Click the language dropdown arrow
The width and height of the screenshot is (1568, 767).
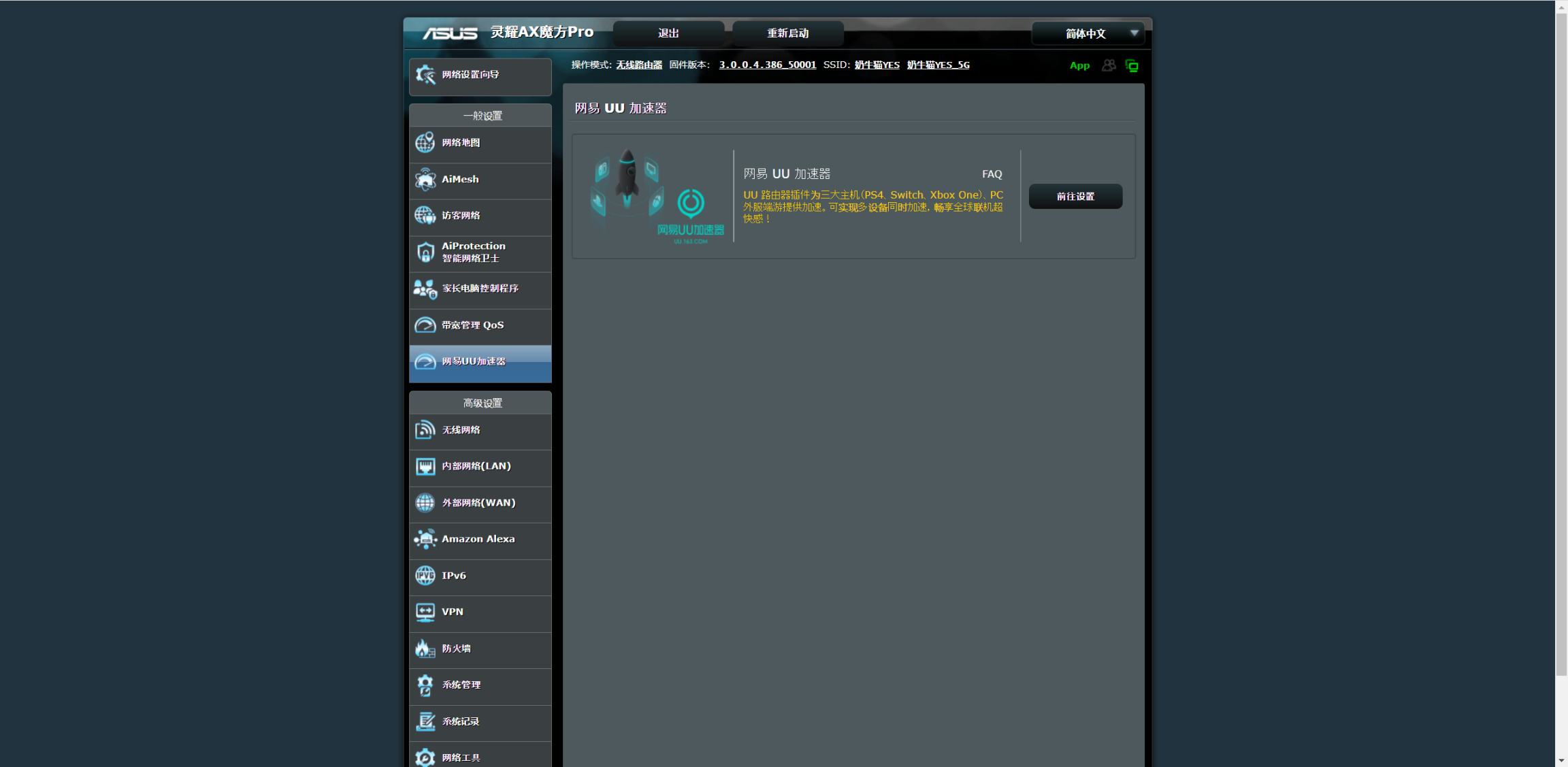click(x=1134, y=33)
